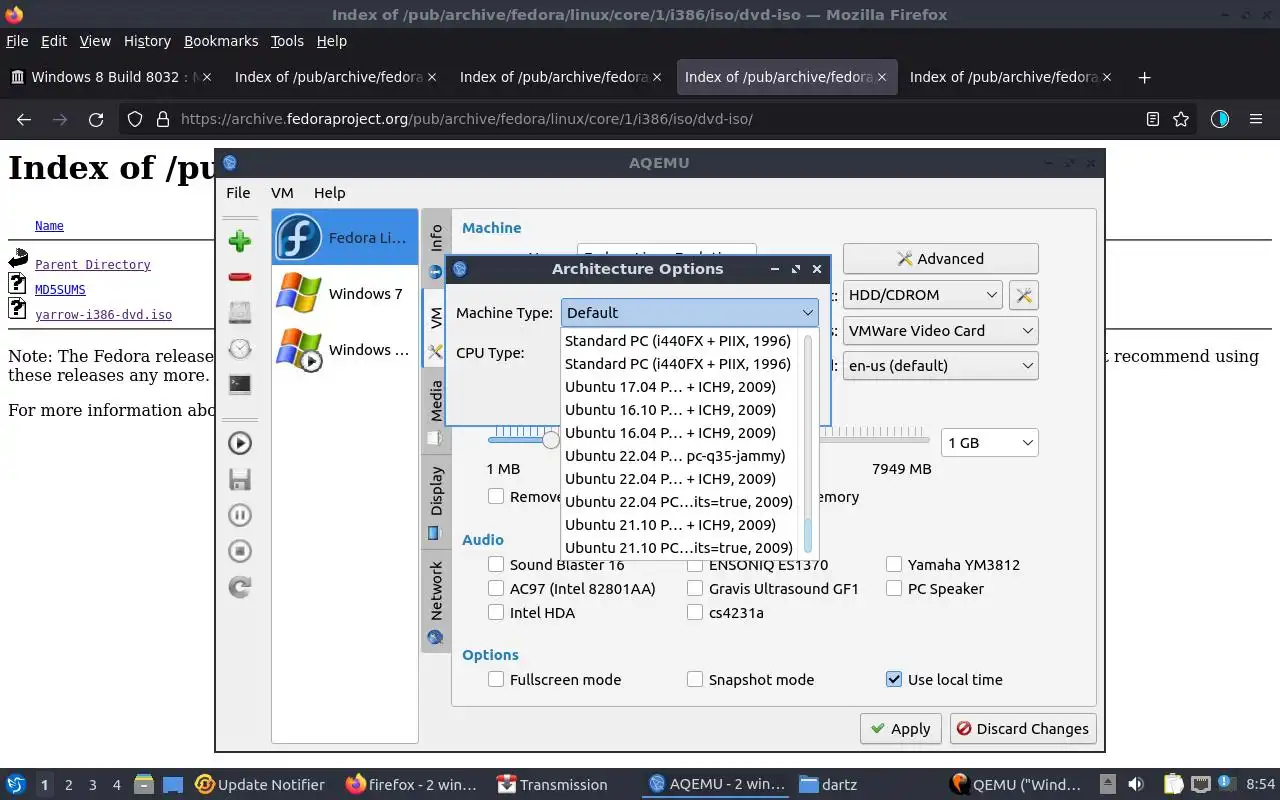Stop the VM with the stop icon
This screenshot has width=1280, height=800.
point(240,551)
